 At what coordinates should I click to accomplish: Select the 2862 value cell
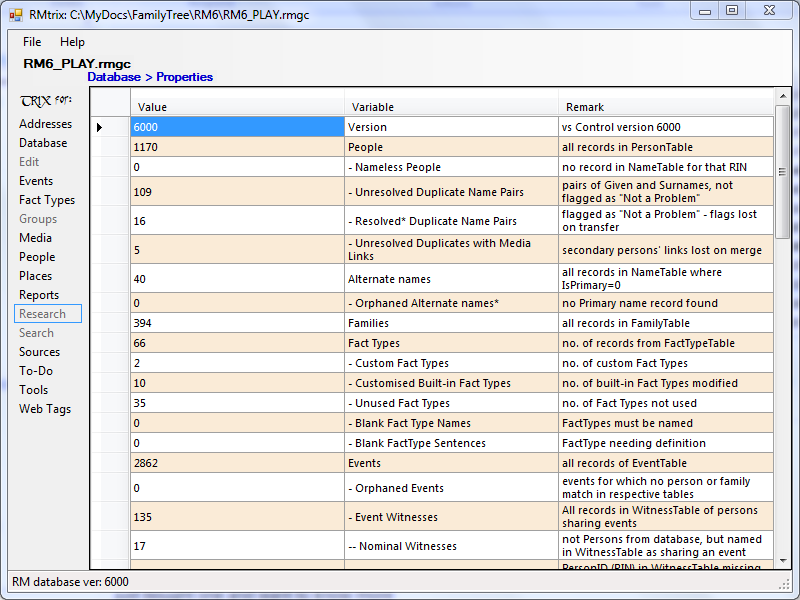[x=237, y=463]
